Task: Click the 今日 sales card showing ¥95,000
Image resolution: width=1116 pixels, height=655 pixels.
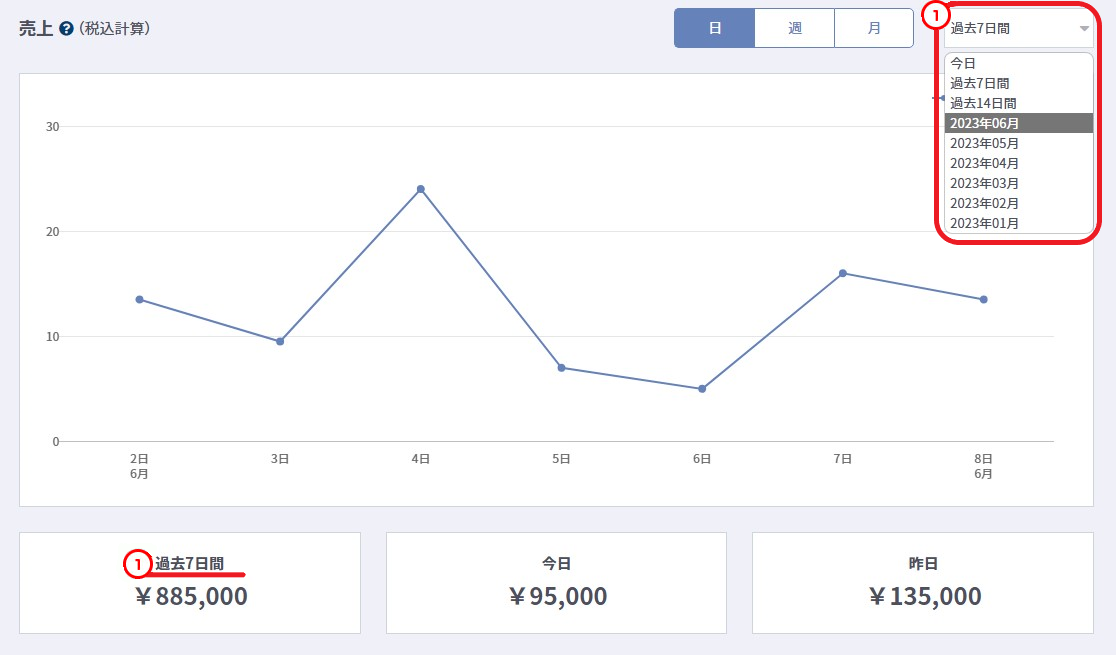Action: click(x=556, y=583)
